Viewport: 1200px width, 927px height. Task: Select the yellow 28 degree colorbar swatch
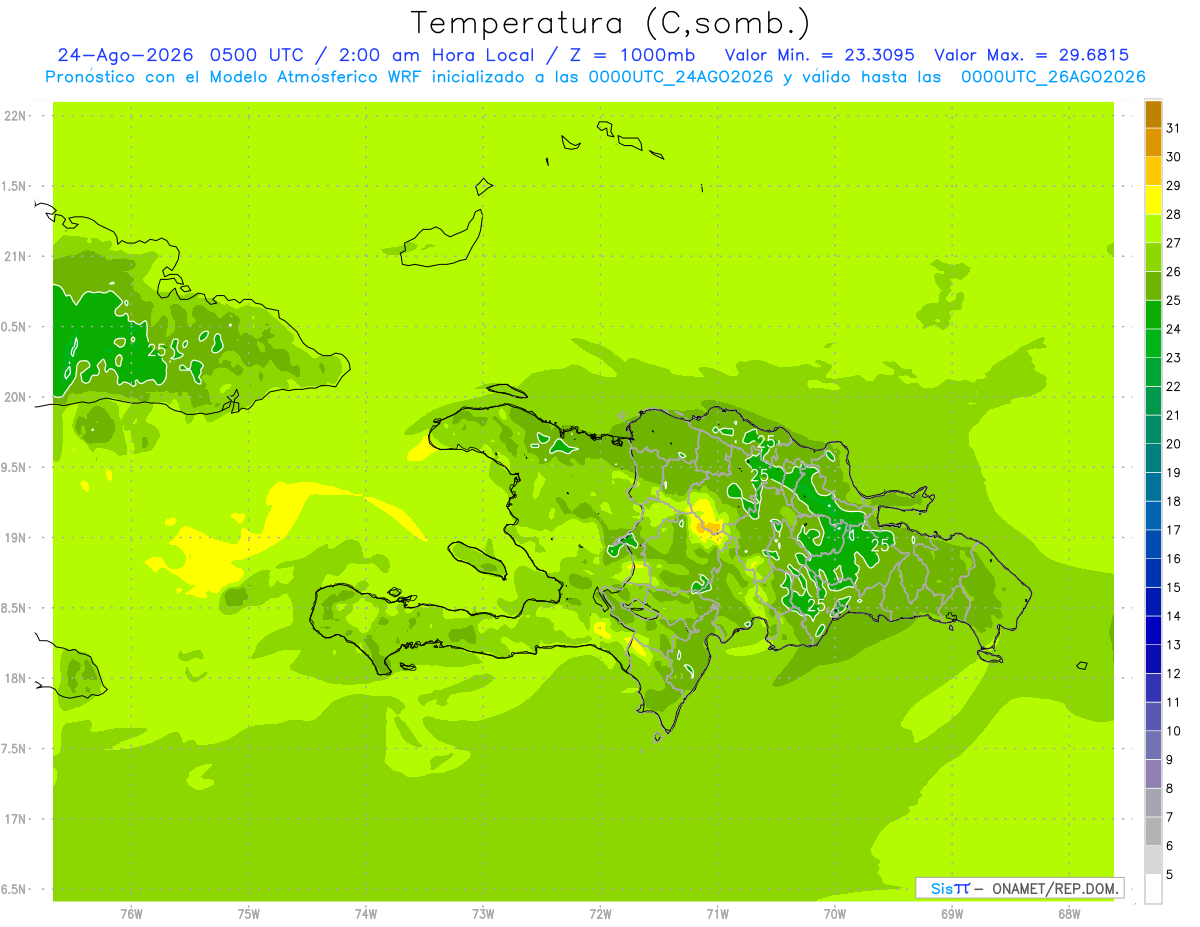point(1153,201)
